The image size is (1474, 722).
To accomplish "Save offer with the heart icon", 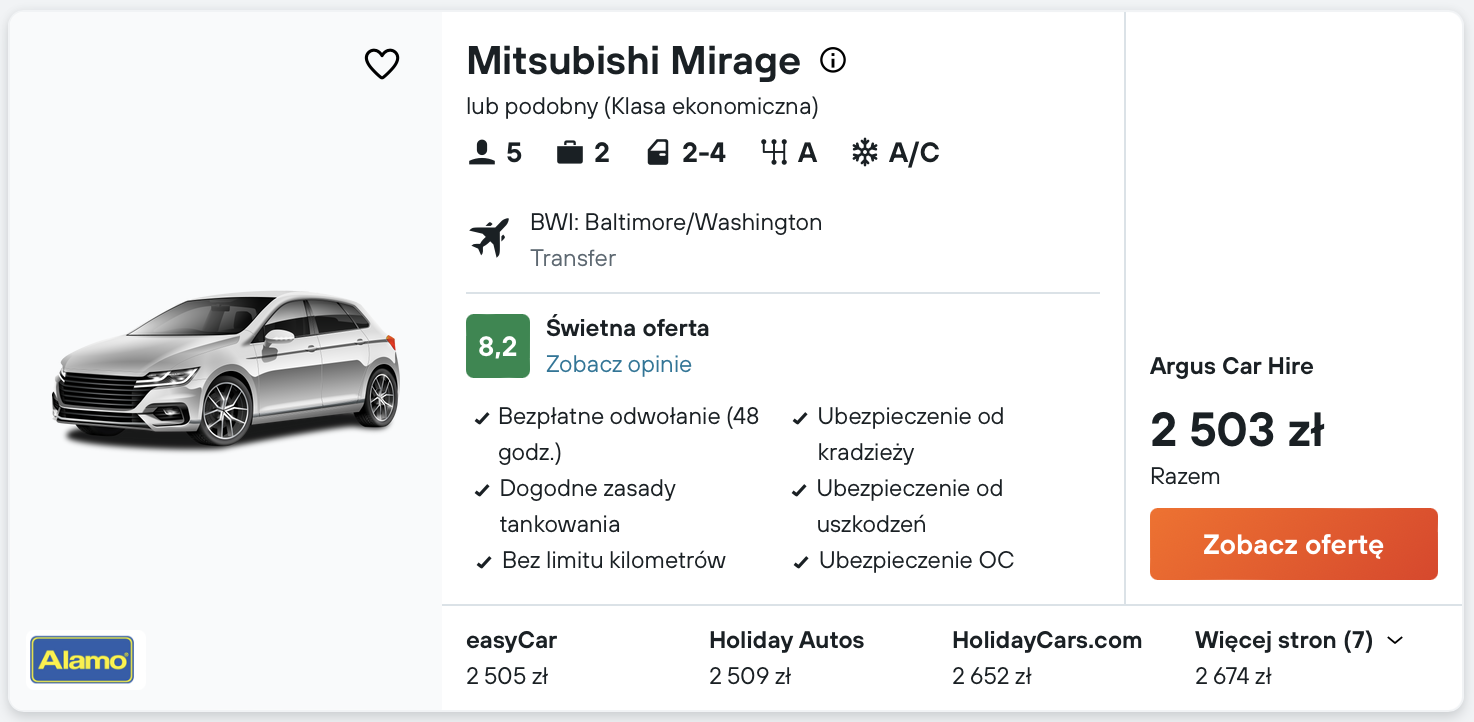I will coord(381,64).
